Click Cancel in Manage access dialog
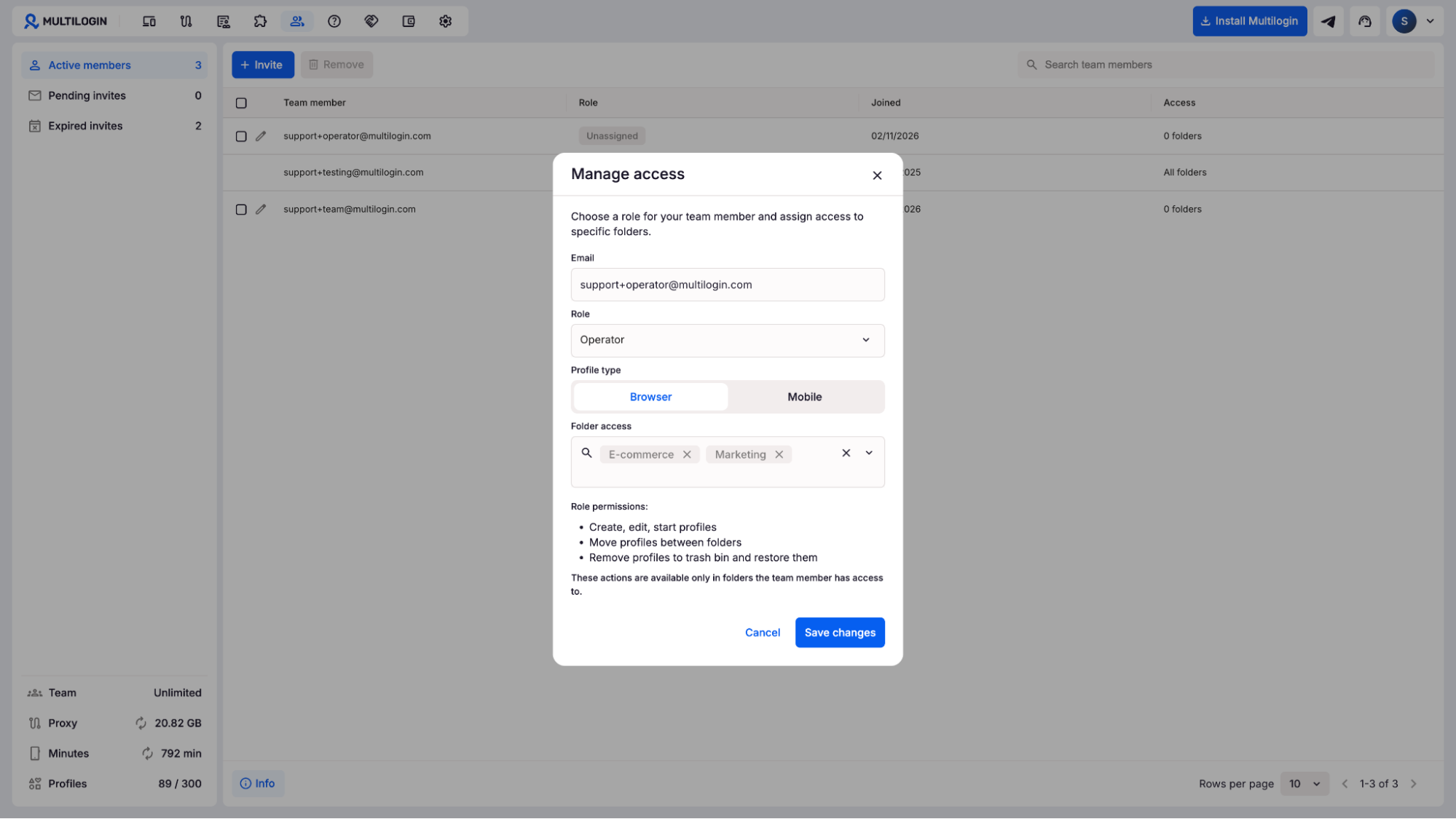The image size is (1456, 819). pyautogui.click(x=762, y=633)
